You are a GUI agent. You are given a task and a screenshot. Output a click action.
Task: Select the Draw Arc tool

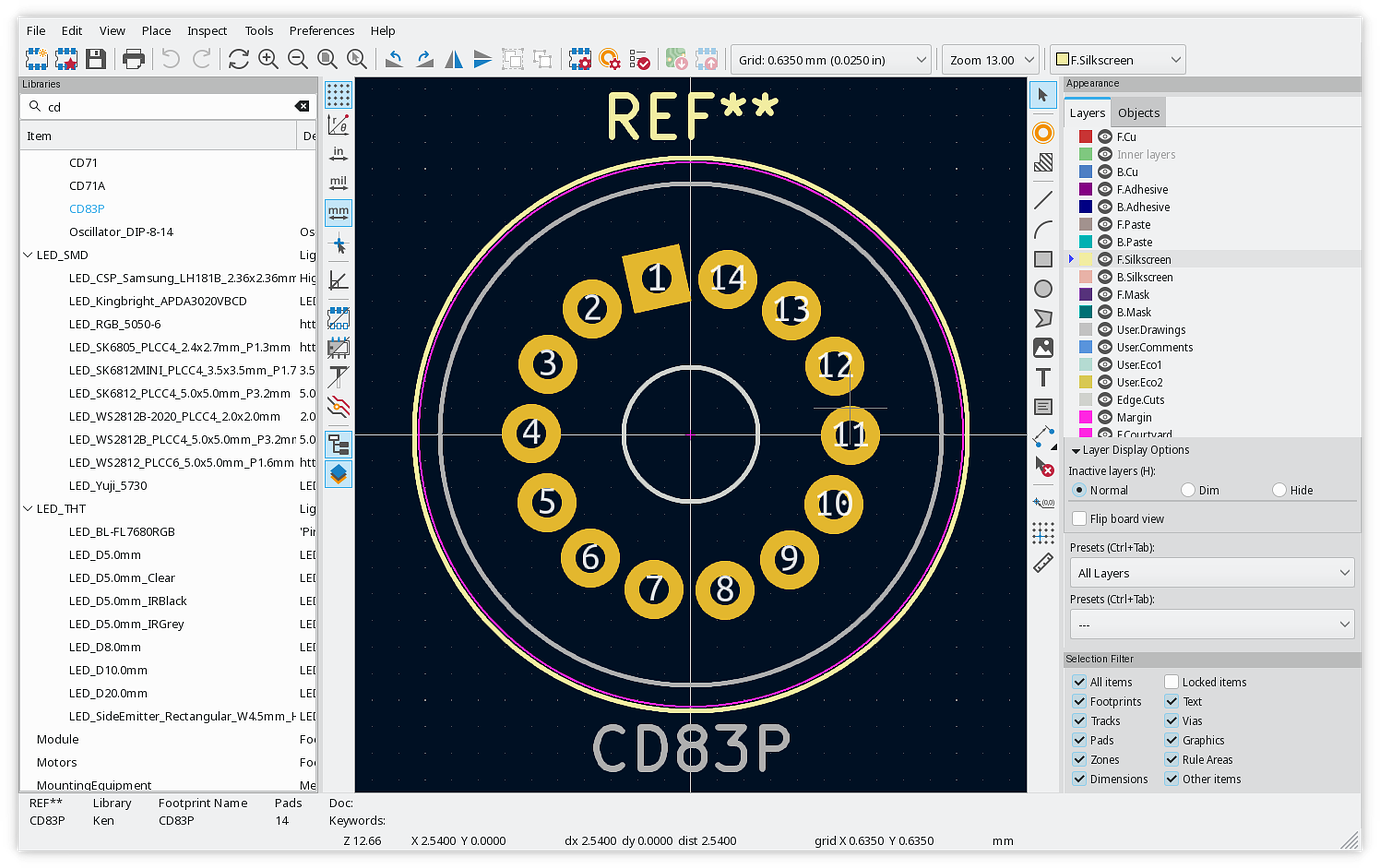[1043, 229]
